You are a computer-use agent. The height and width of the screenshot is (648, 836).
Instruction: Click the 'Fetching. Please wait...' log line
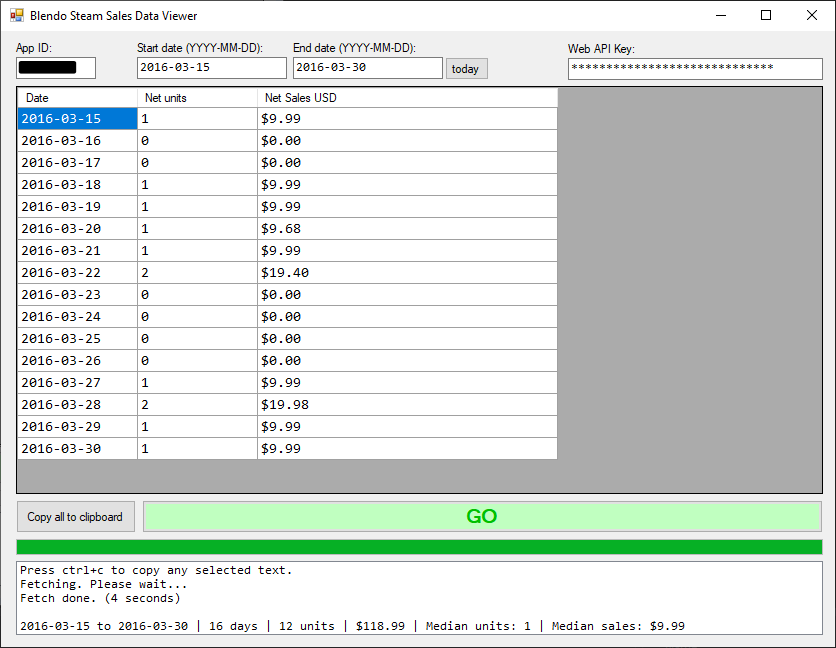pyautogui.click(x=103, y=584)
